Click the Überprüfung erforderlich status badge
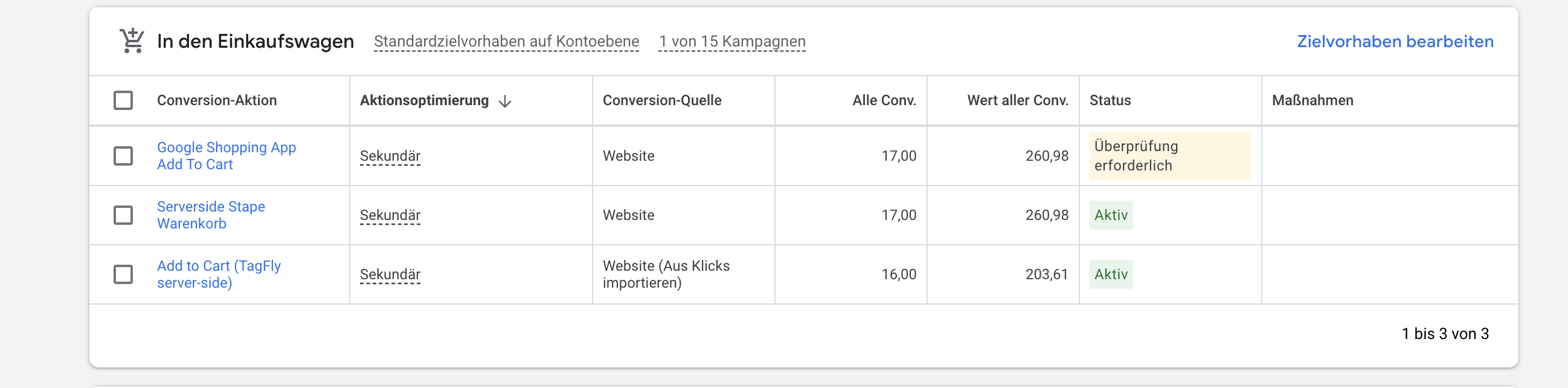 1169,156
